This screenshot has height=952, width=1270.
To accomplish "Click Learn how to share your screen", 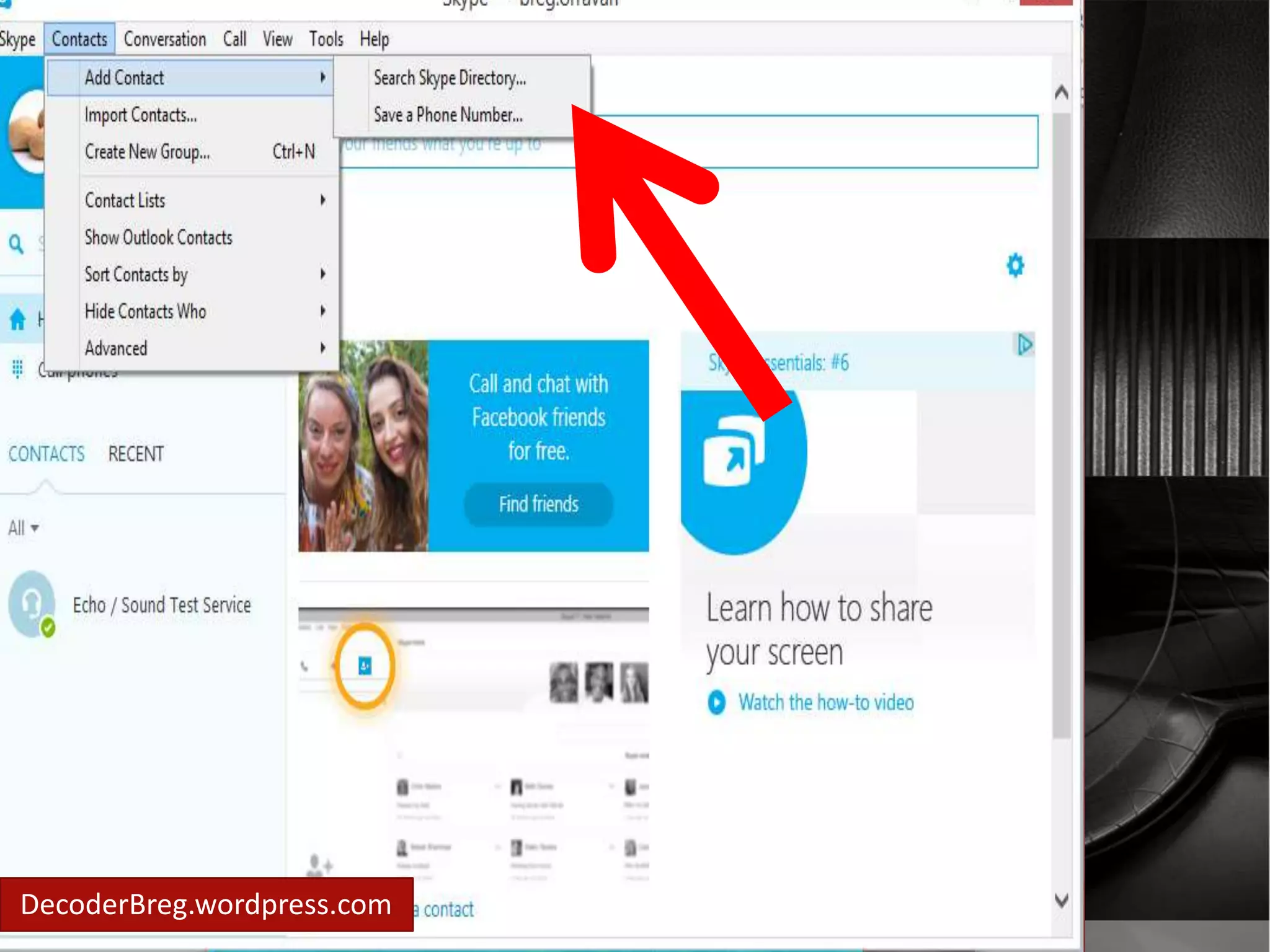I will coord(819,630).
